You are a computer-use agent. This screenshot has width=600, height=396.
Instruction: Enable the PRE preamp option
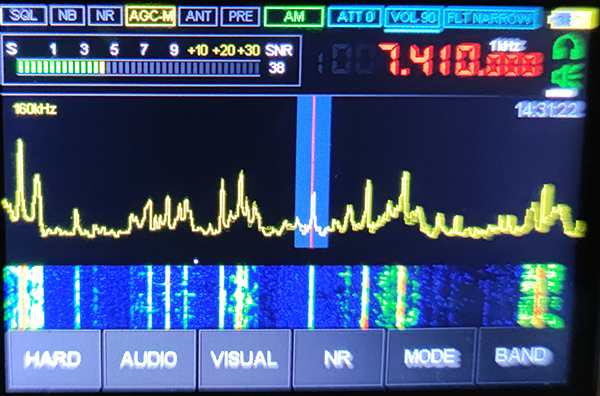pyautogui.click(x=240, y=16)
